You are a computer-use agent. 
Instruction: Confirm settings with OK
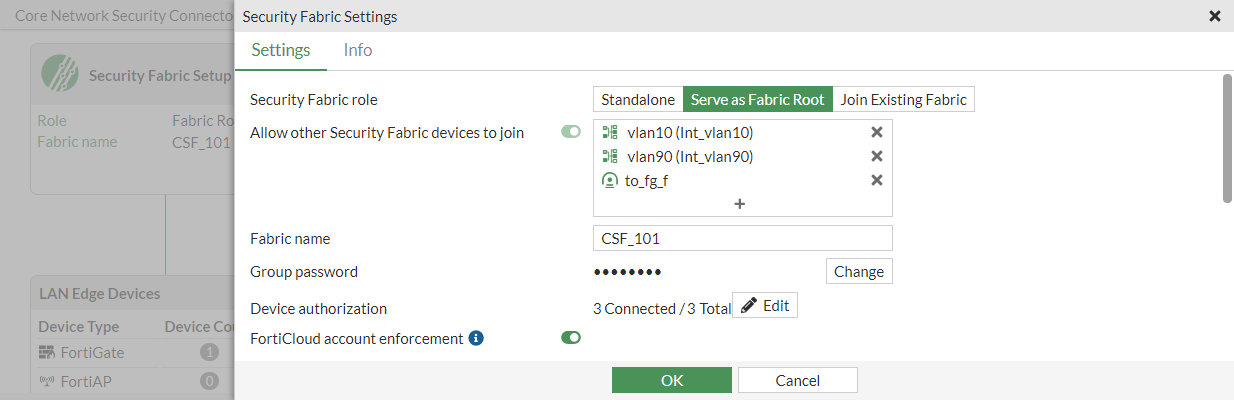click(x=671, y=380)
